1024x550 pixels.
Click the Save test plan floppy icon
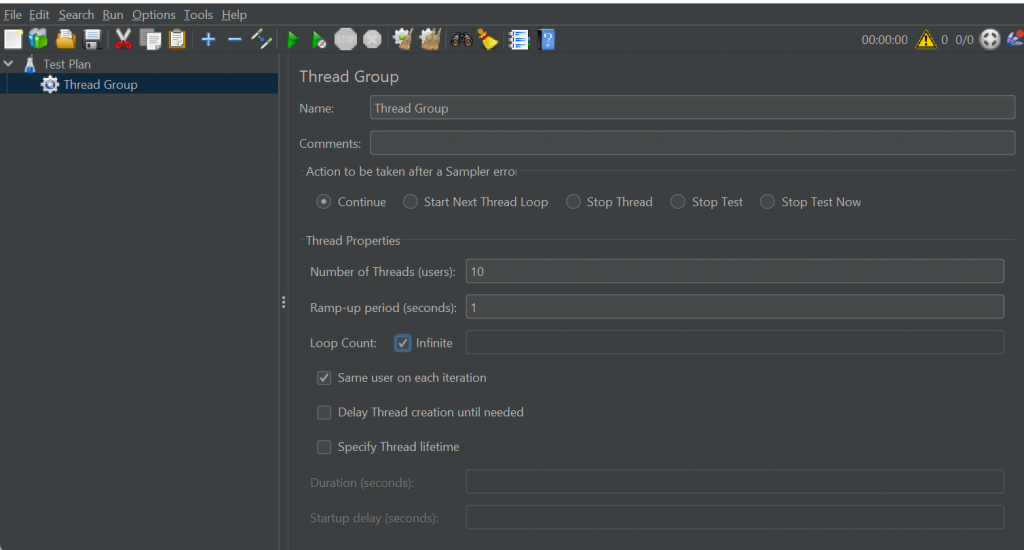[92, 39]
